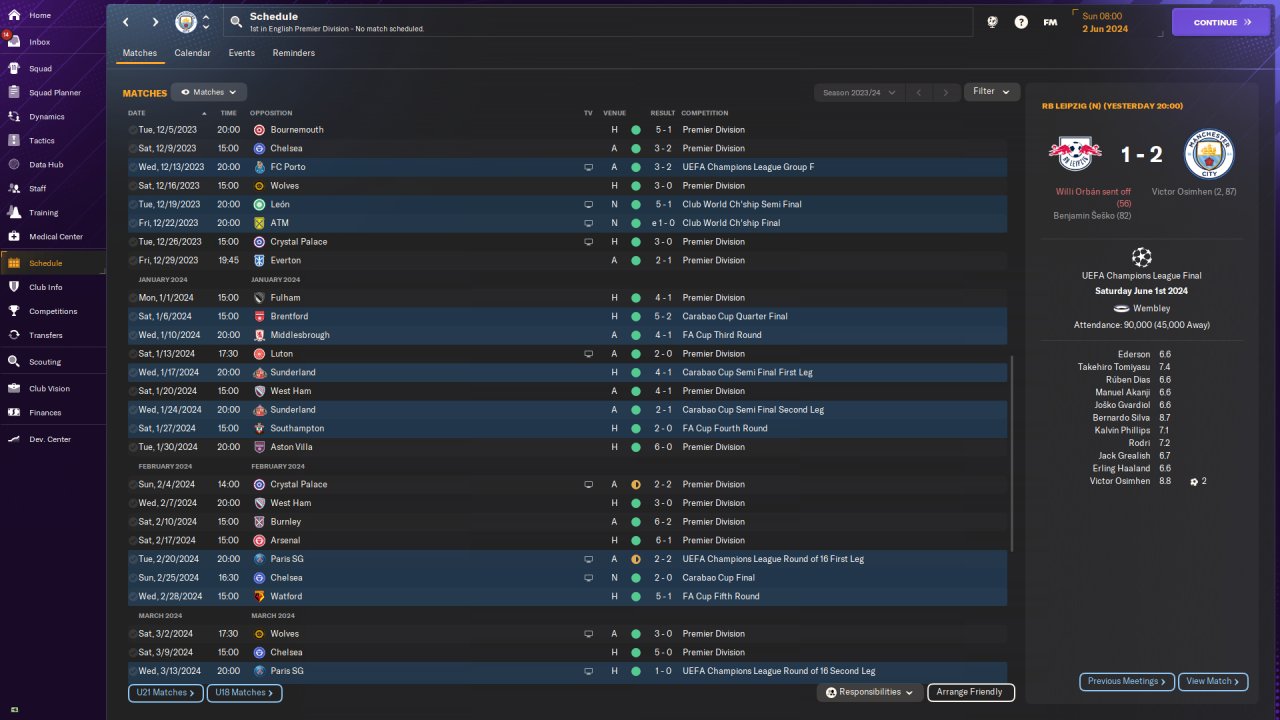The height and width of the screenshot is (720, 1280).
Task: Click the search magnifier icon
Action: pos(235,21)
